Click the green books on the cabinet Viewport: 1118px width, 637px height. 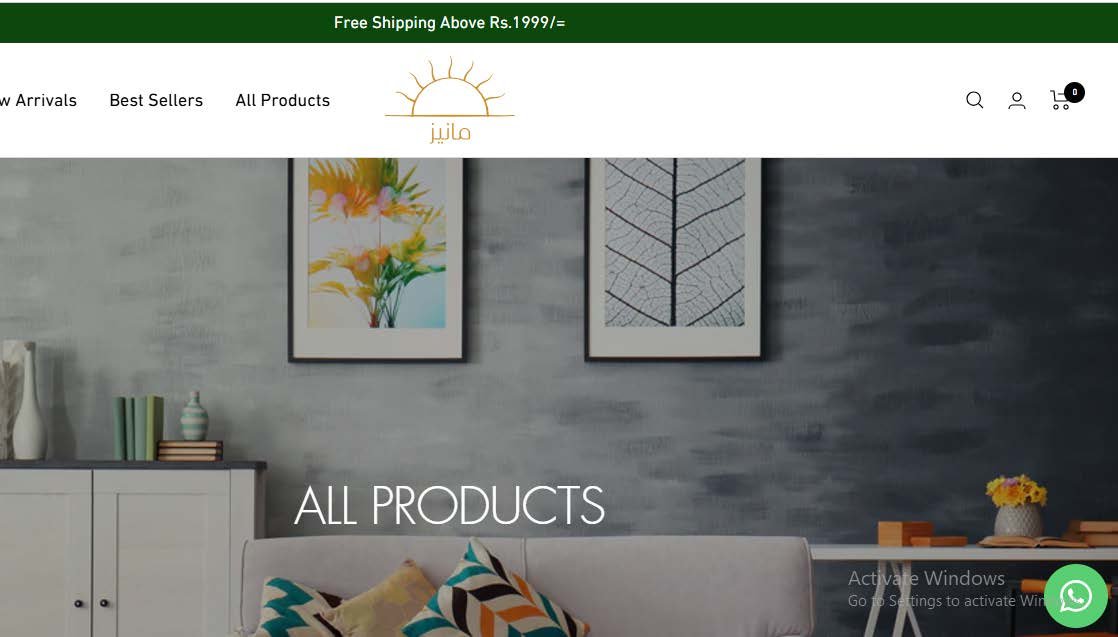(138, 428)
